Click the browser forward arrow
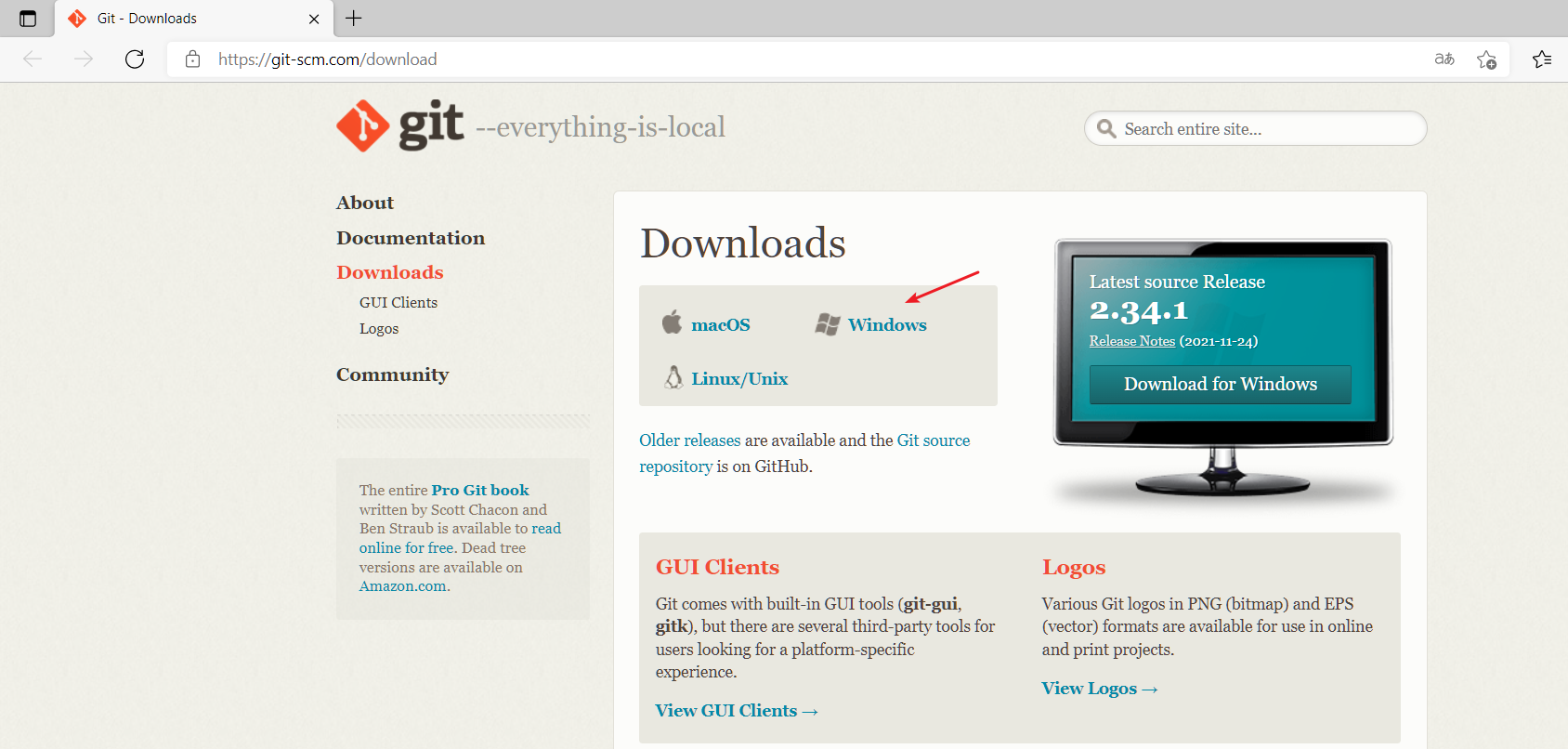Viewport: 1568px width, 749px height. [x=84, y=59]
